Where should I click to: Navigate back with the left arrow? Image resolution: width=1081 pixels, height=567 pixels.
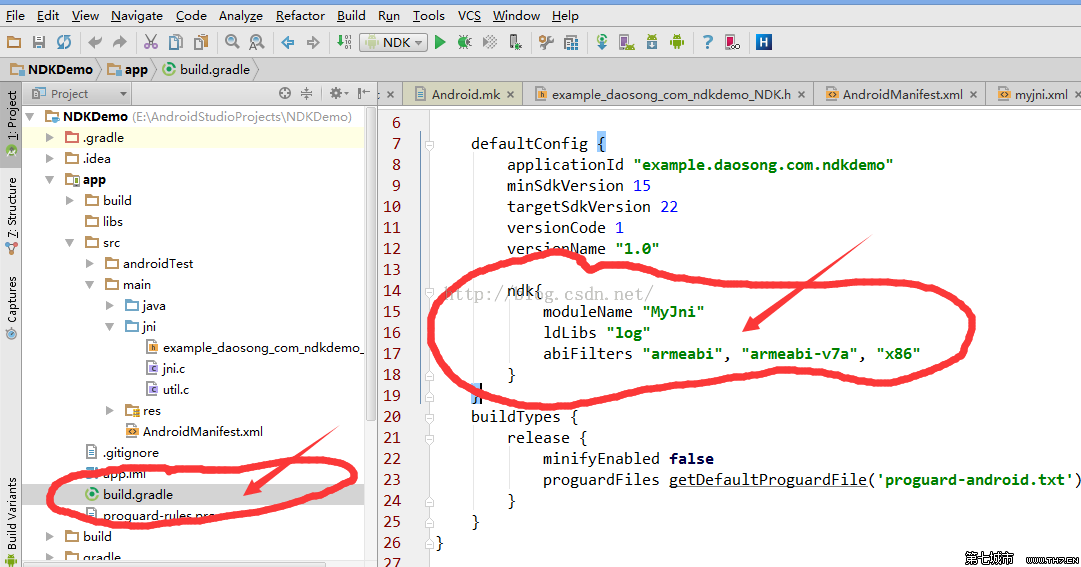tap(288, 43)
